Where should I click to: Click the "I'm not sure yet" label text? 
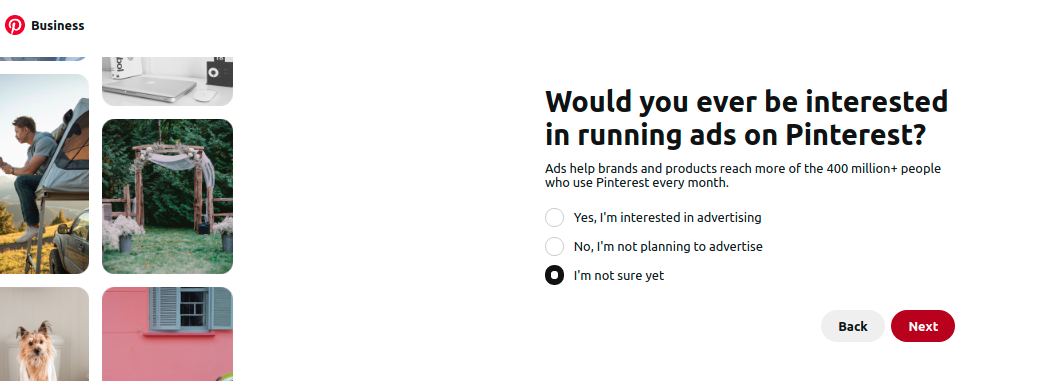click(619, 275)
